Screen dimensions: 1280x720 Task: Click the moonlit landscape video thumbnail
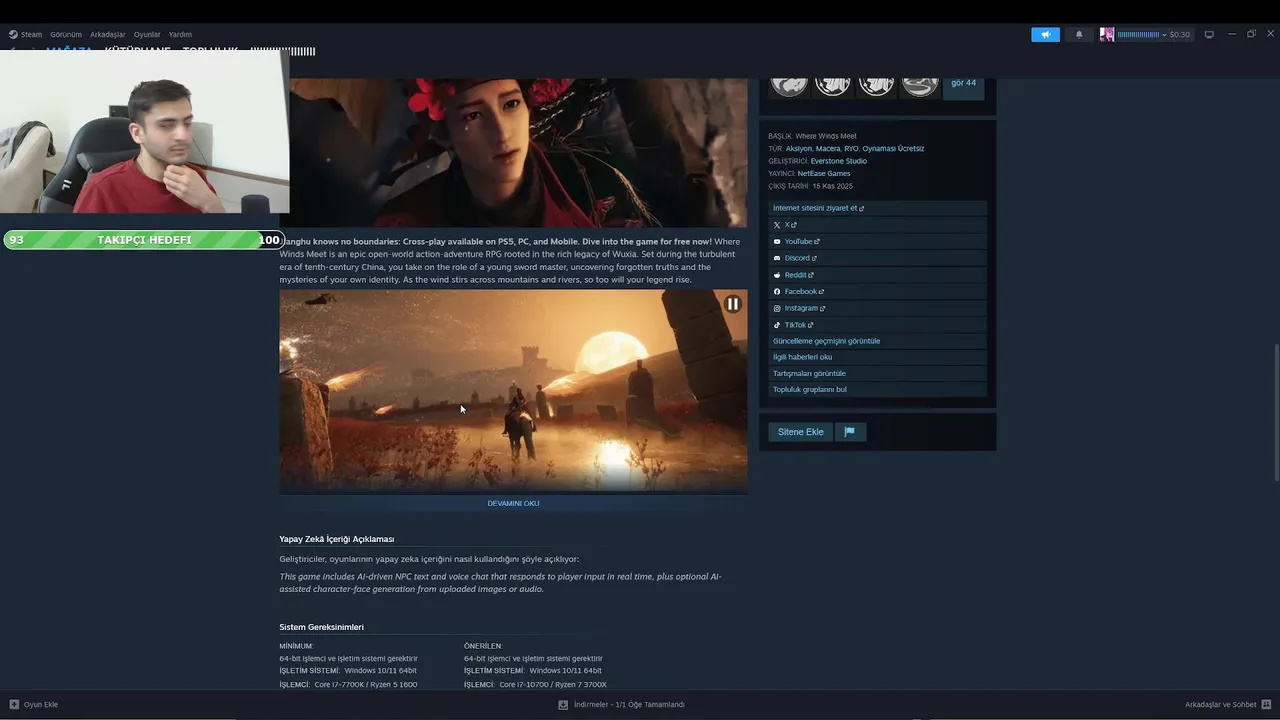pos(513,392)
